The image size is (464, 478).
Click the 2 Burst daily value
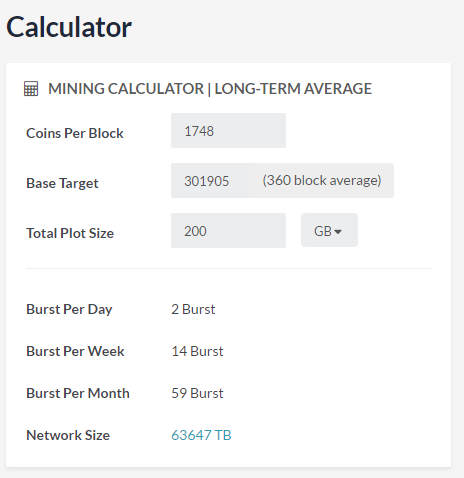[x=193, y=309]
